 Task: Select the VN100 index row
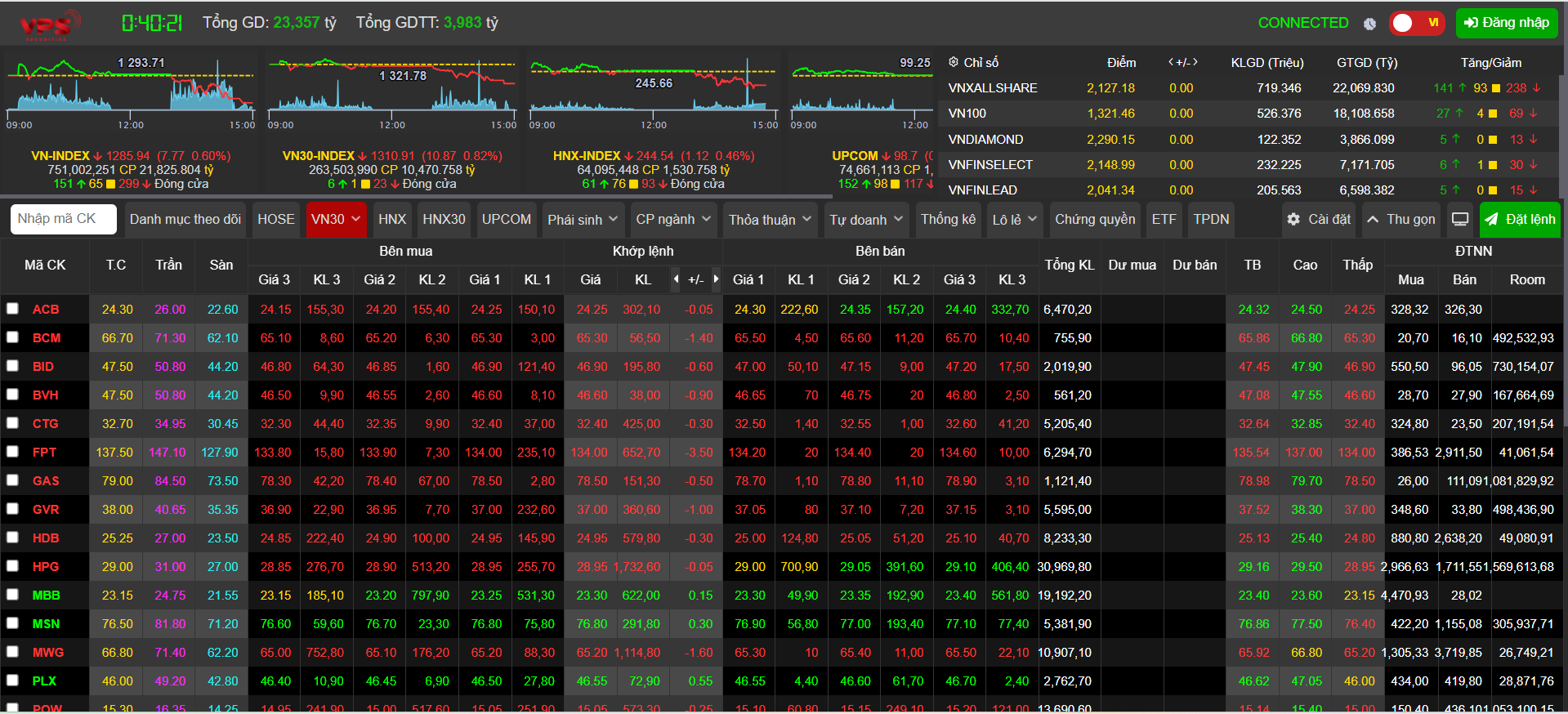tap(1249, 114)
